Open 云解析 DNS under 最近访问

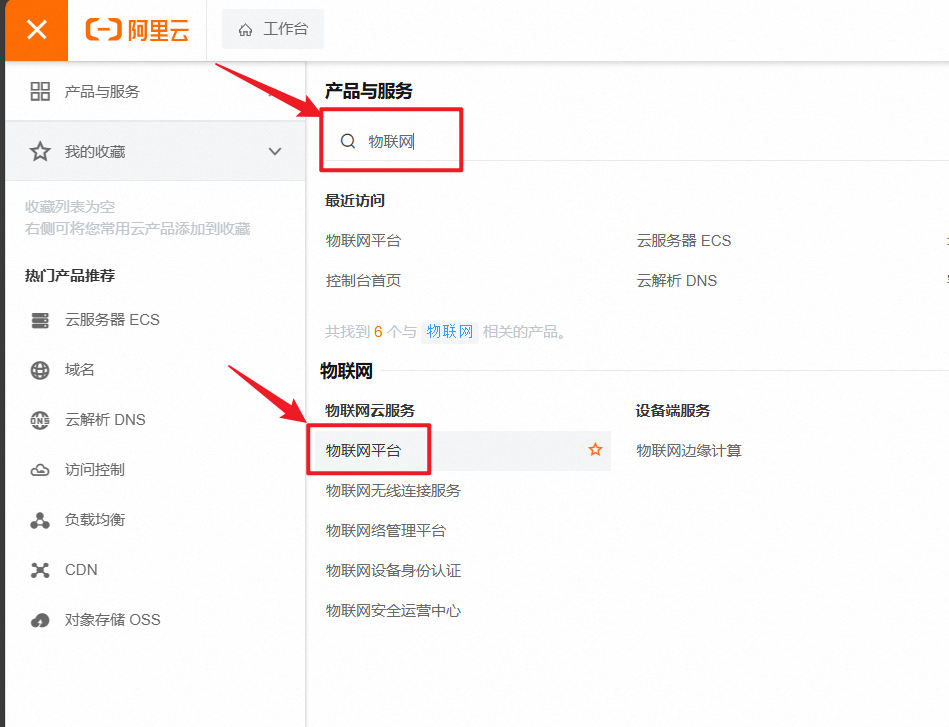[x=677, y=281]
